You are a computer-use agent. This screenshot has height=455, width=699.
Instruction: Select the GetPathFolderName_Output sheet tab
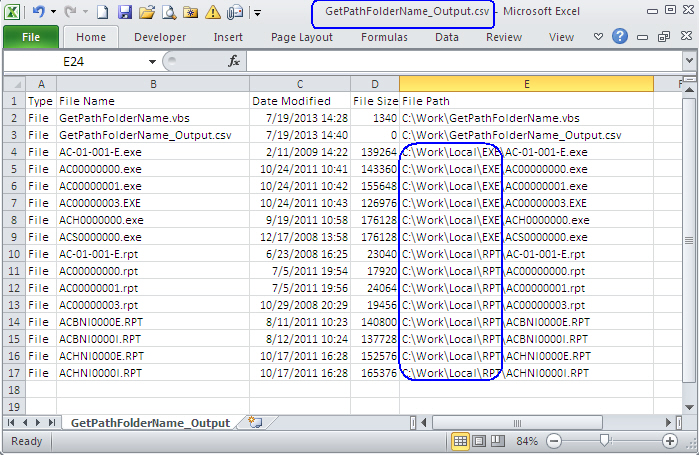click(150, 423)
